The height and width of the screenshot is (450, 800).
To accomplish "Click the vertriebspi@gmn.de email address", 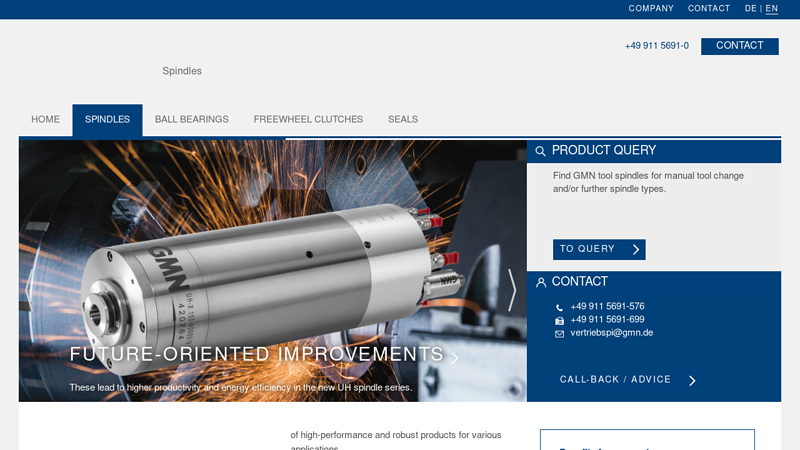I will (611, 333).
